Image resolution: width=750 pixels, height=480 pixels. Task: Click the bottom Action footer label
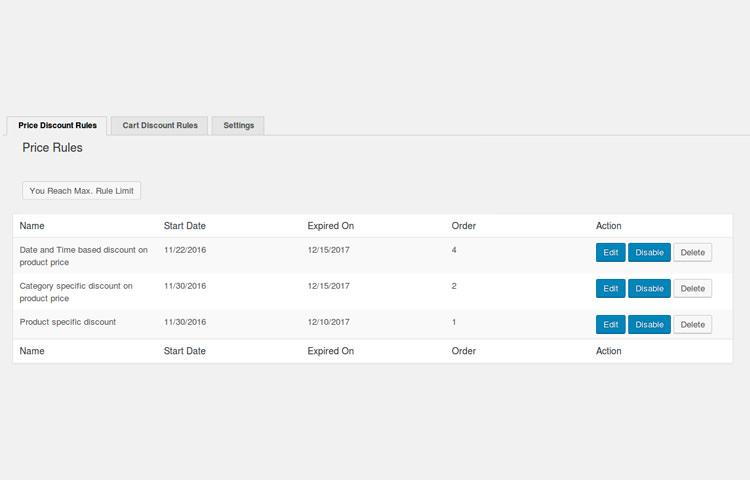click(x=608, y=351)
